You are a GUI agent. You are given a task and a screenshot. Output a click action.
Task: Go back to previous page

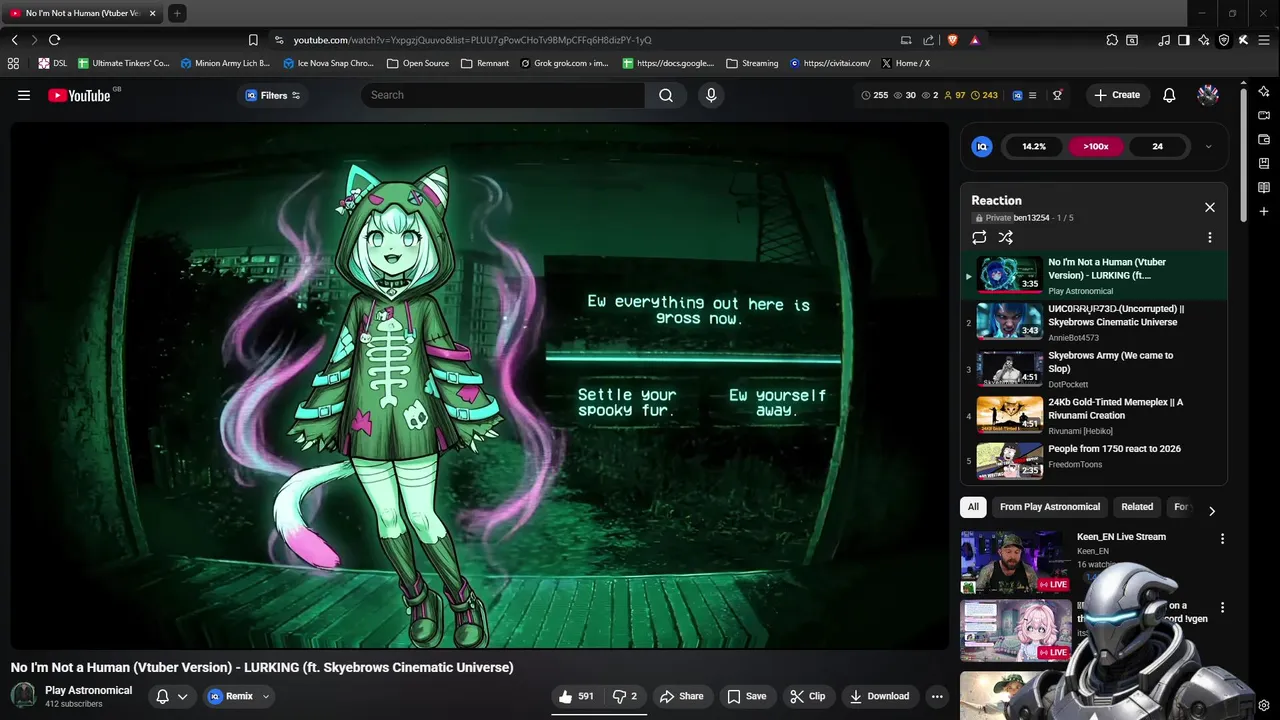pos(14,40)
